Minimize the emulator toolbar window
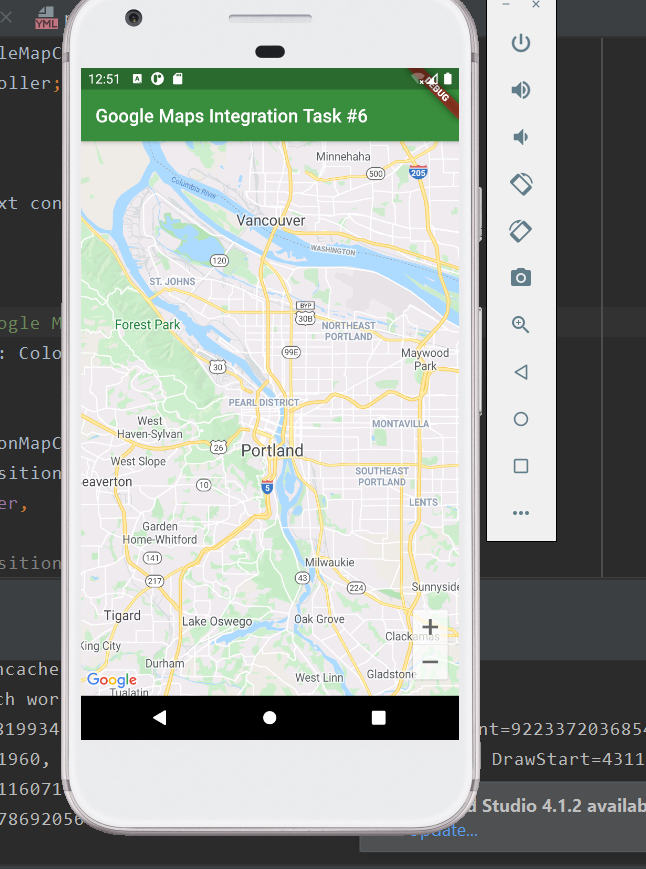 coord(506,4)
